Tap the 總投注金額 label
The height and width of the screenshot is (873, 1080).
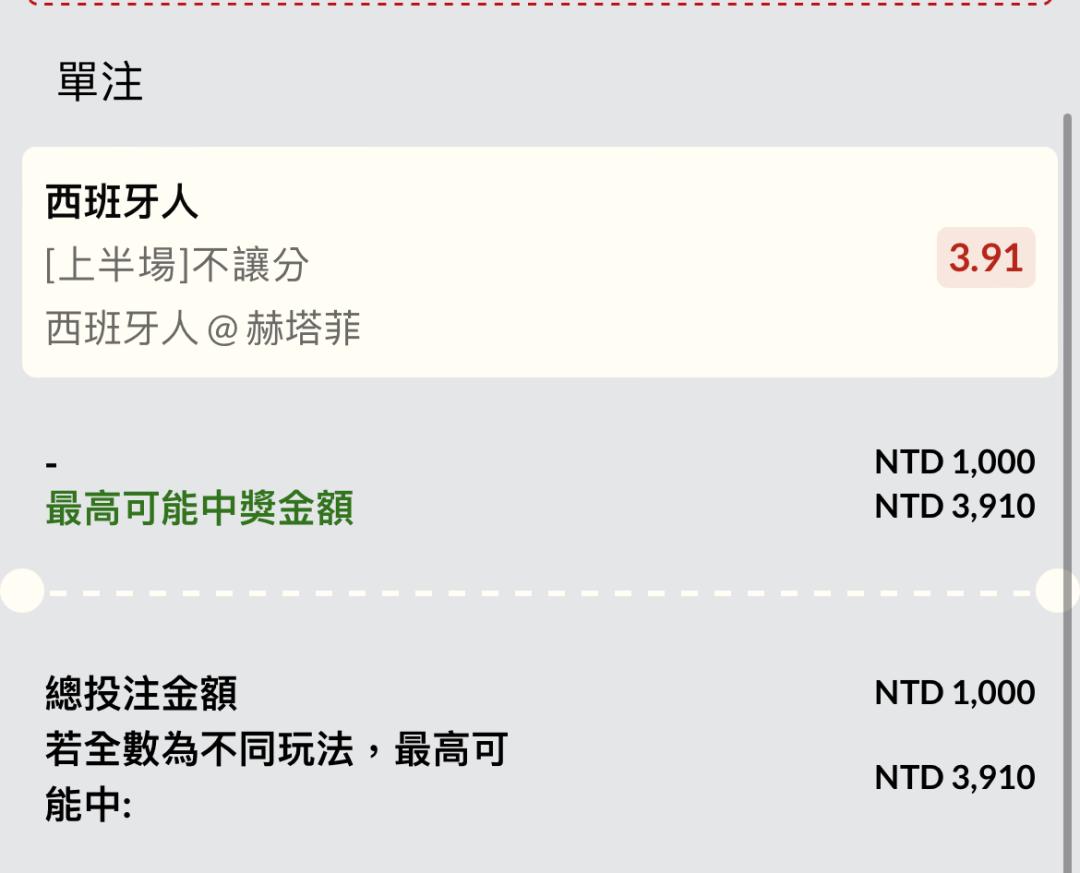[x=141, y=693]
